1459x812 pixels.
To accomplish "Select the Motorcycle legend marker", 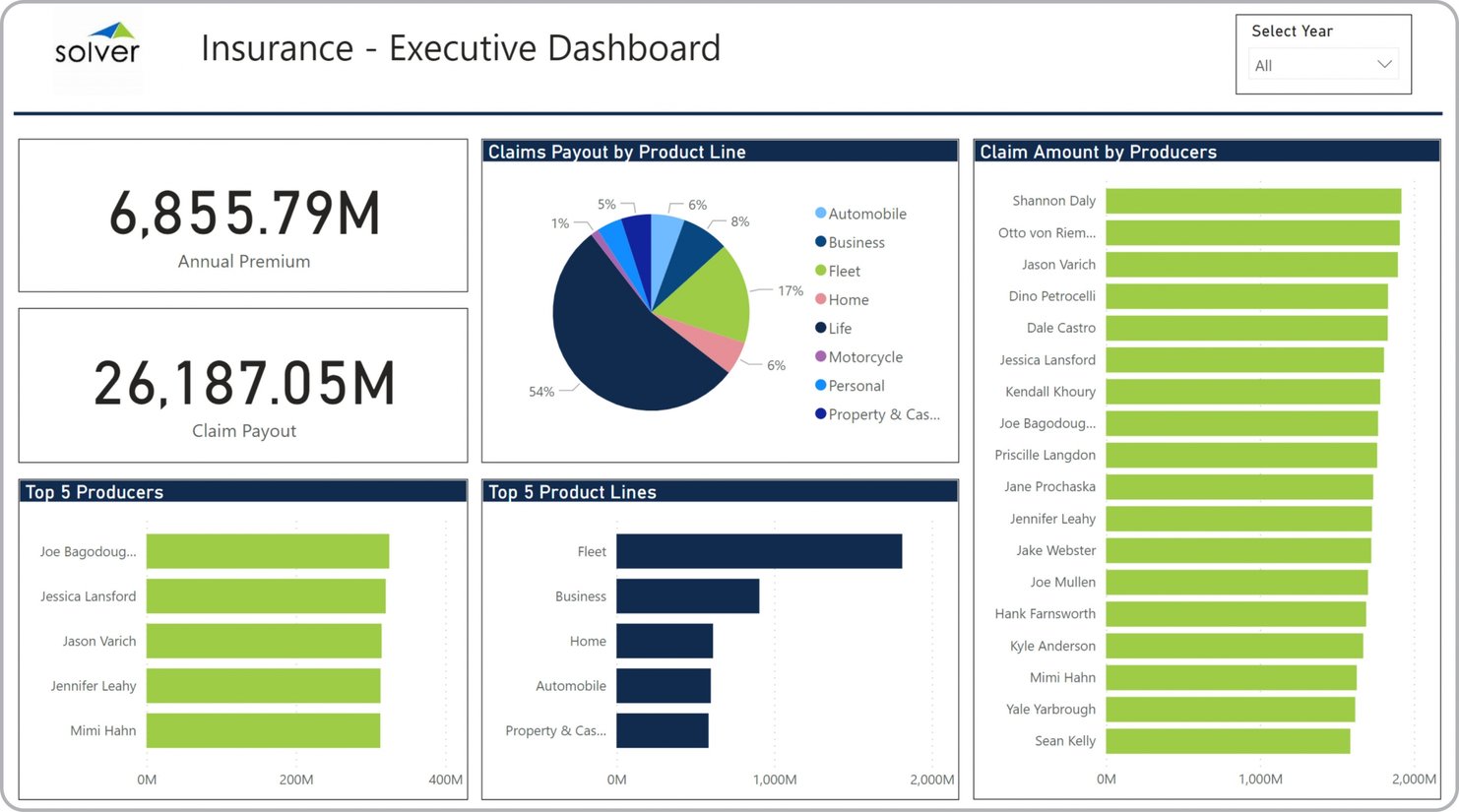I will [x=819, y=356].
